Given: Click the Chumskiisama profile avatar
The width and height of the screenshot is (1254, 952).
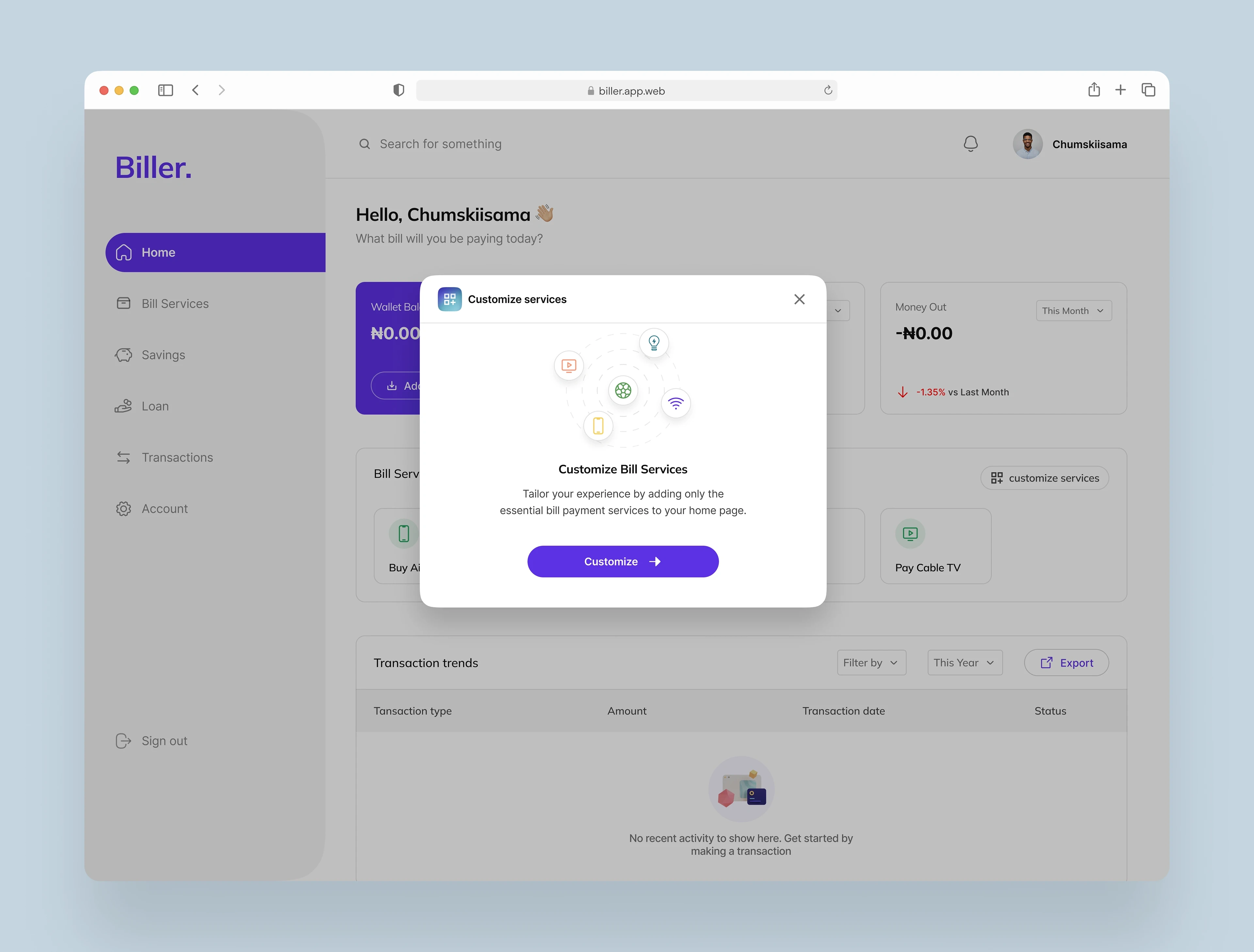Looking at the screenshot, I should [x=1027, y=144].
